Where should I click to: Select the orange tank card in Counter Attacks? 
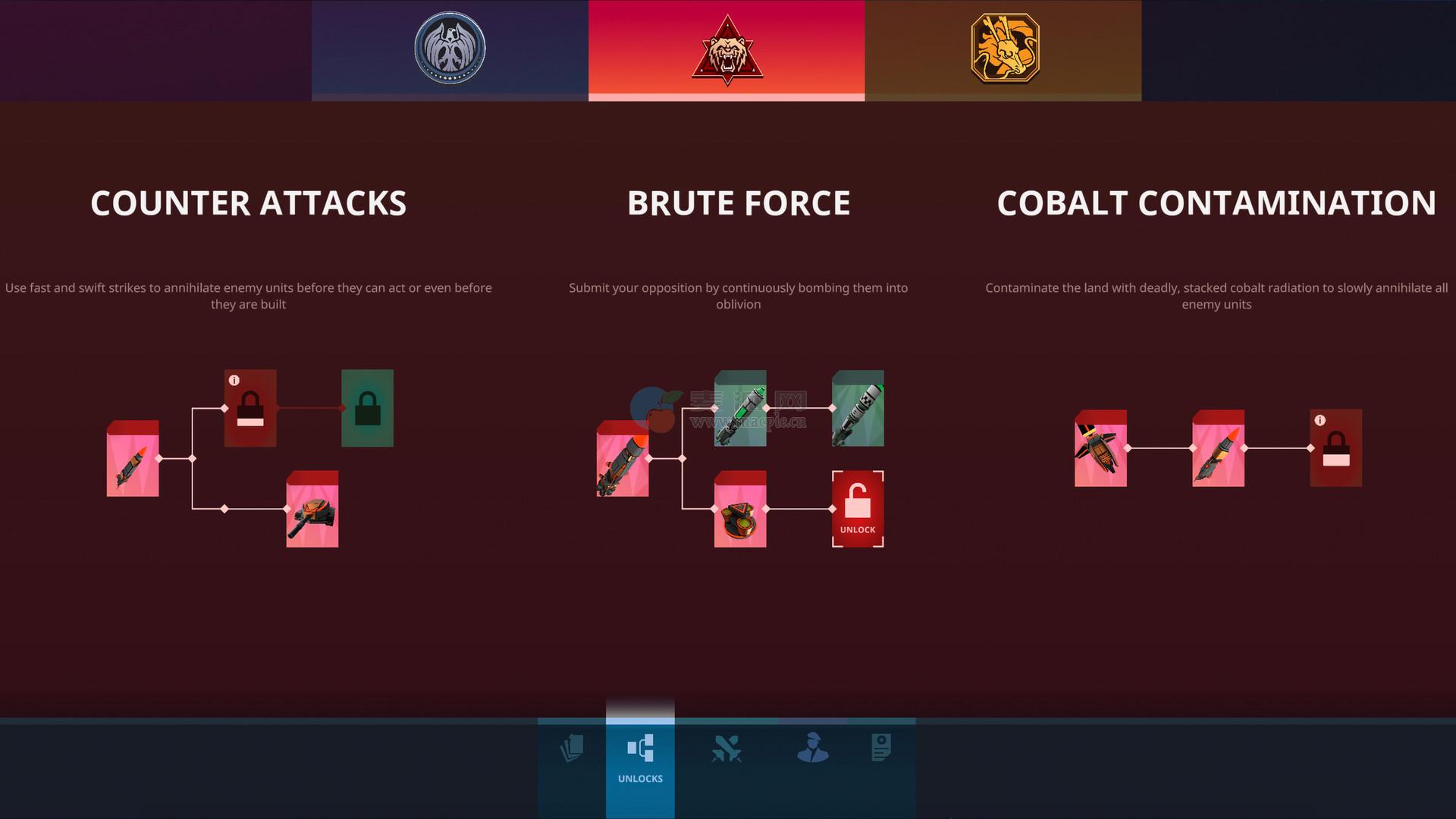click(x=312, y=509)
